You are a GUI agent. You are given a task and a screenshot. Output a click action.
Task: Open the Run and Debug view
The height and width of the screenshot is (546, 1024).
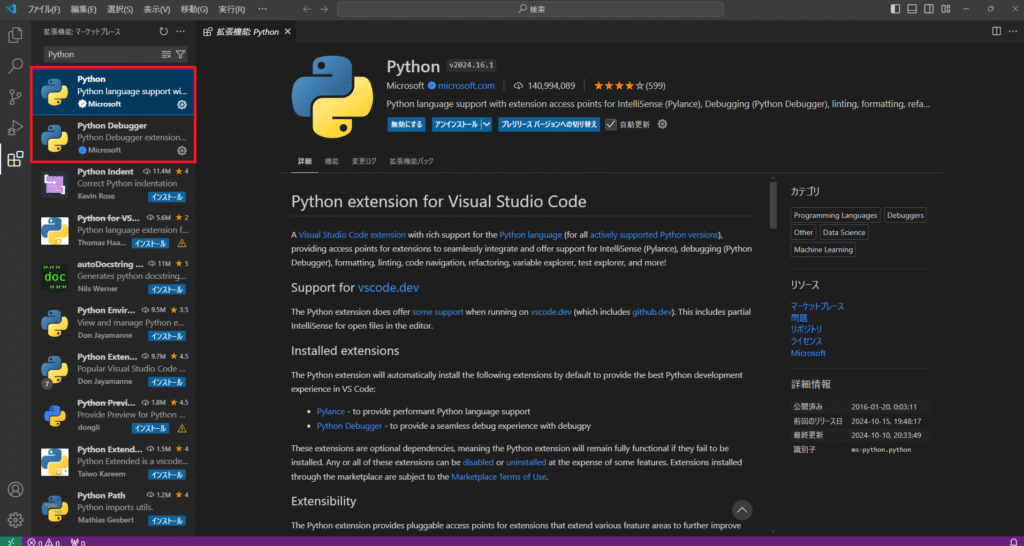[15, 128]
